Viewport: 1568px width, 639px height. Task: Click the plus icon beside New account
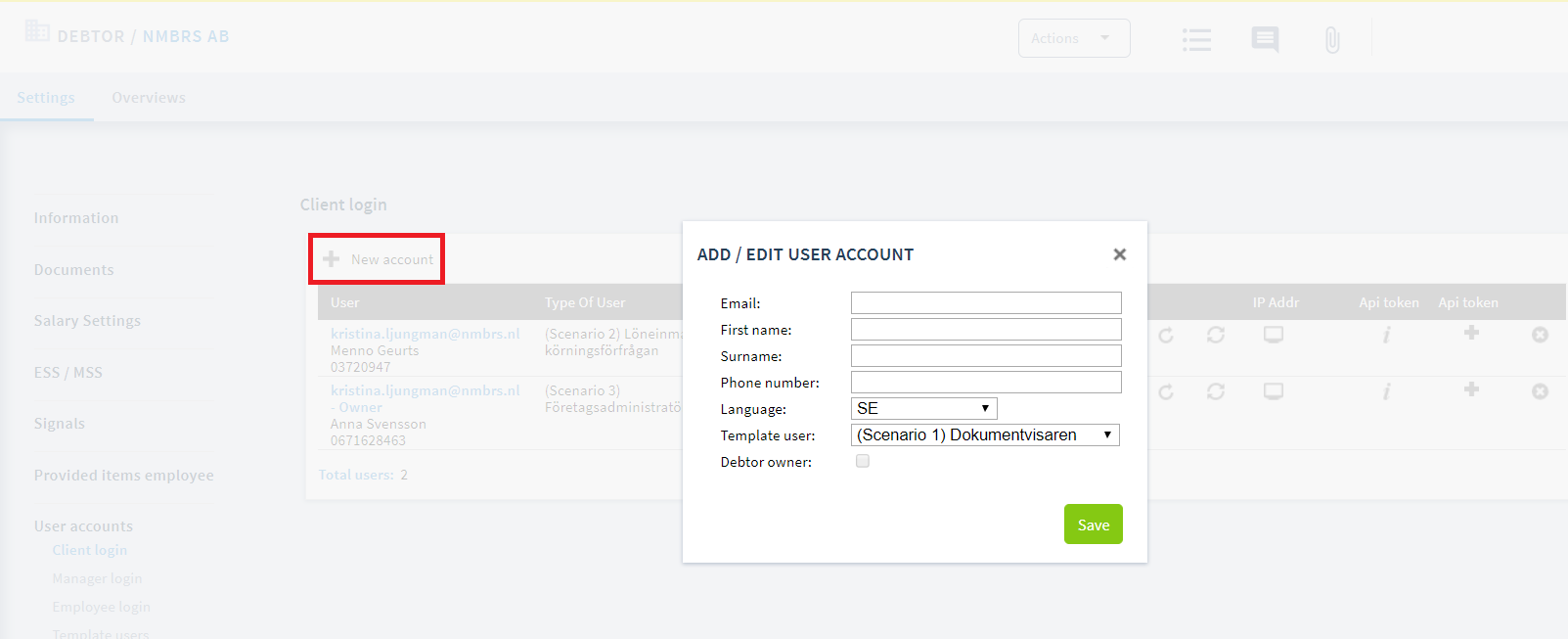point(332,259)
